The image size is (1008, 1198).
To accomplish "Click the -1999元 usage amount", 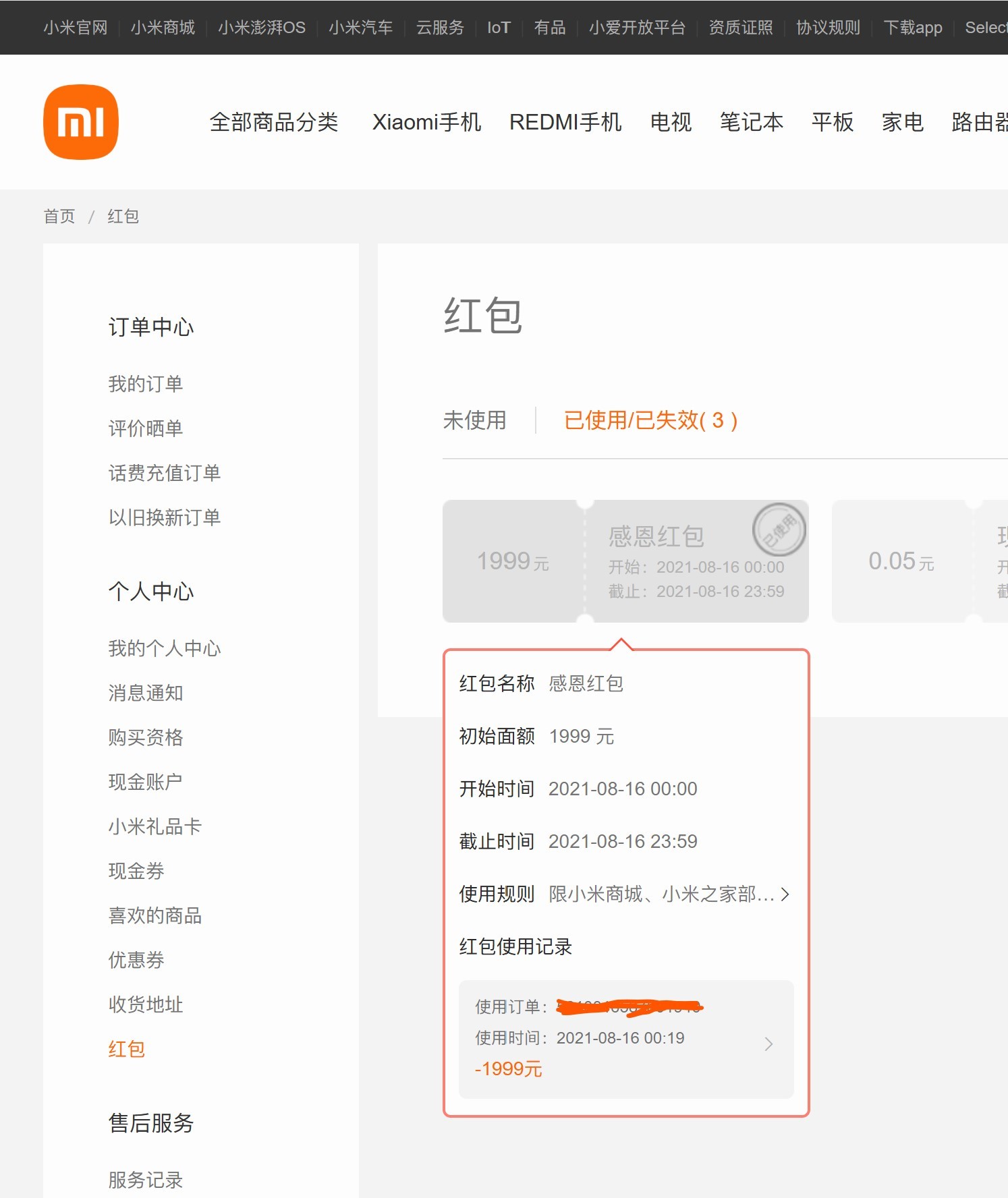I will point(509,1069).
